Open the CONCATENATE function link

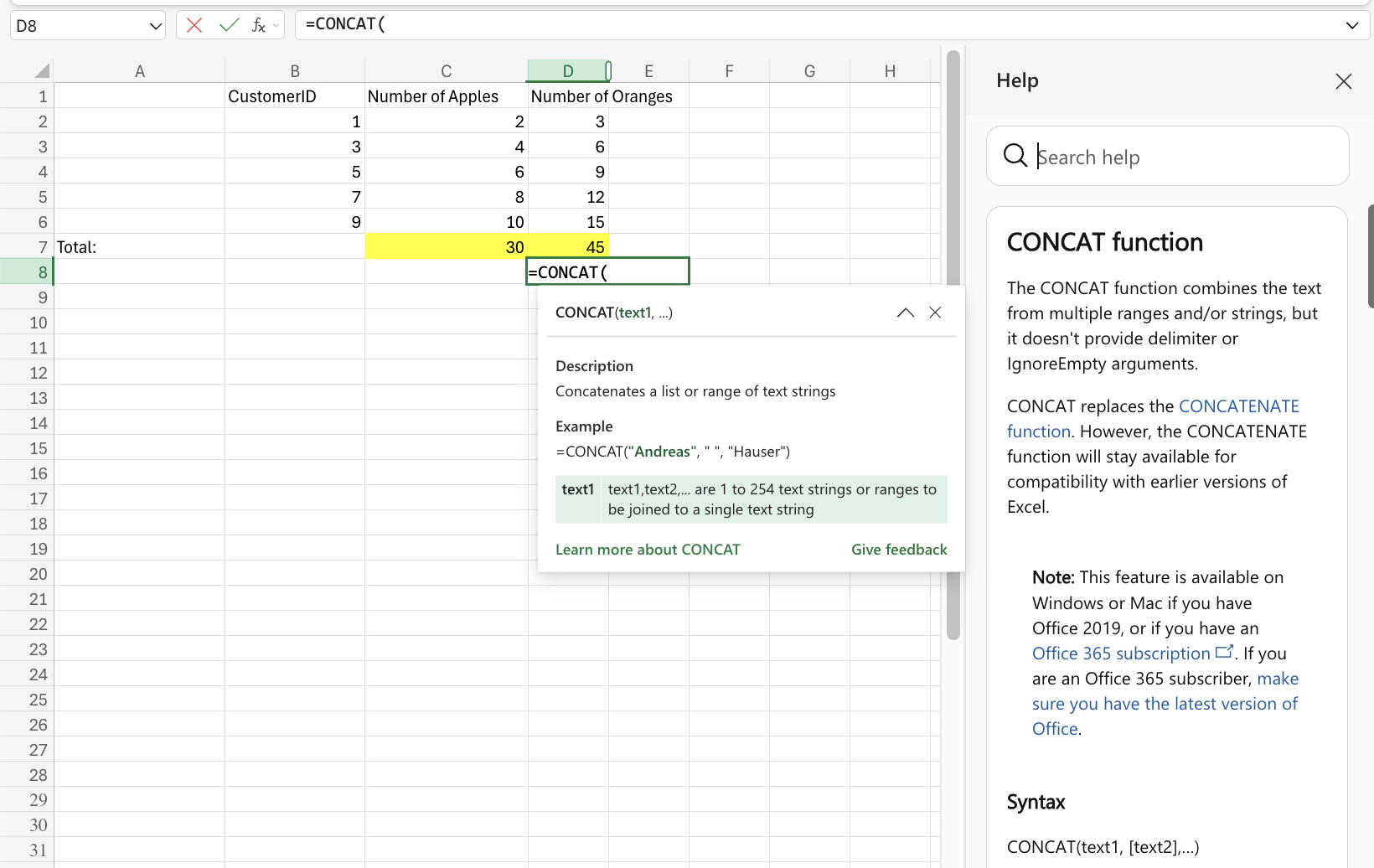point(1239,406)
